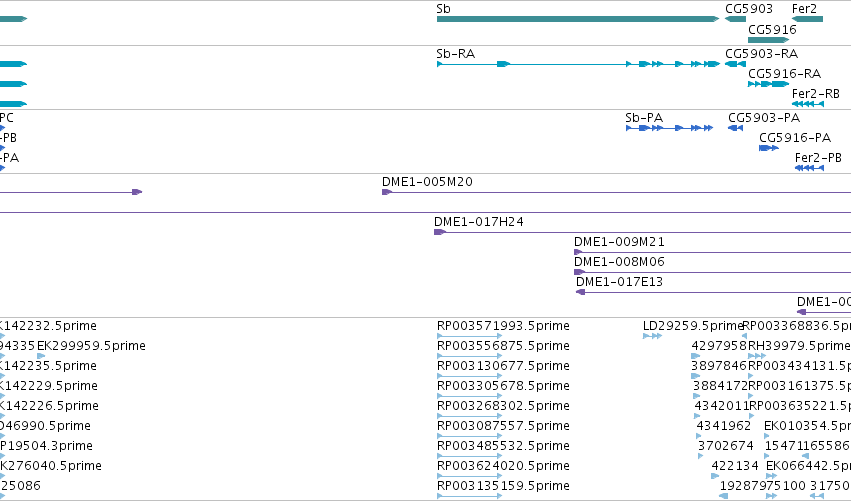Click the CG5916-RA transcript label

(x=784, y=74)
